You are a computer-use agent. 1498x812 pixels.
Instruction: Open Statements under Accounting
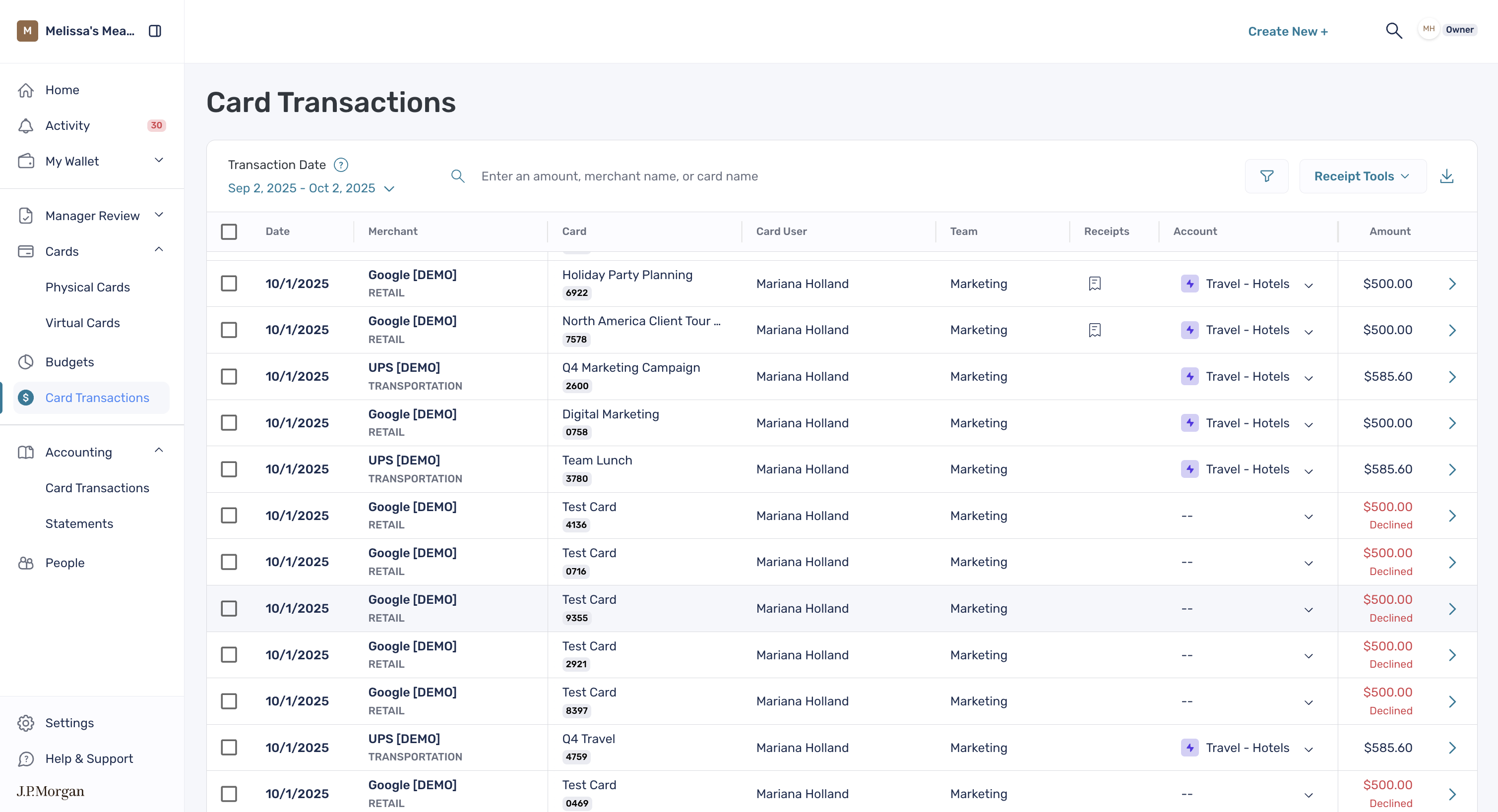(x=79, y=523)
